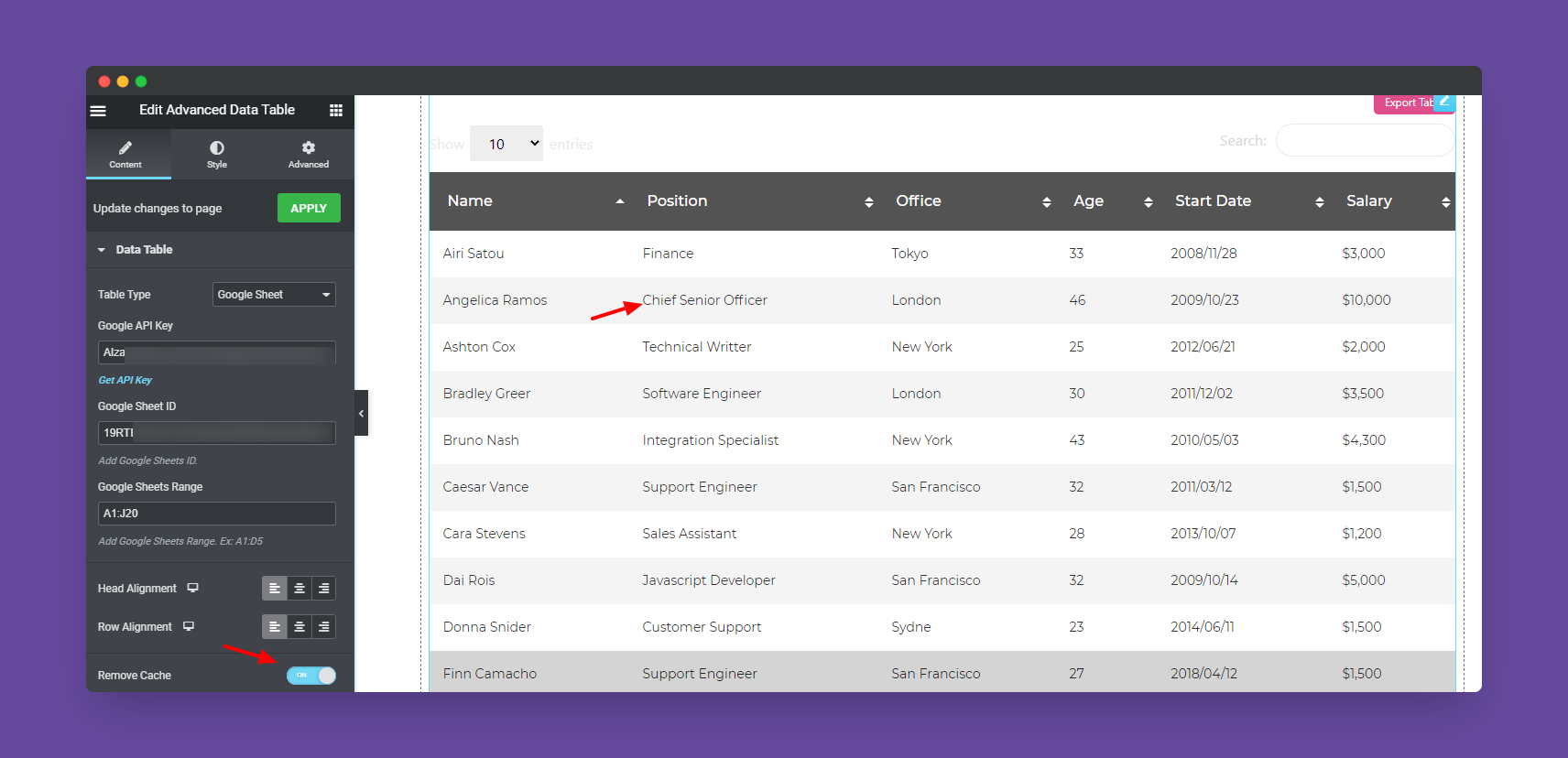Image resolution: width=1568 pixels, height=758 pixels.
Task: Open the show entries count dropdown
Action: click(x=506, y=144)
